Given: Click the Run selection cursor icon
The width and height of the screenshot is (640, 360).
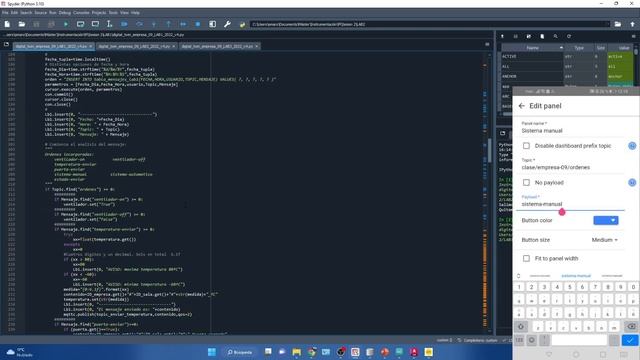Looking at the screenshot, I should pos(109,24).
